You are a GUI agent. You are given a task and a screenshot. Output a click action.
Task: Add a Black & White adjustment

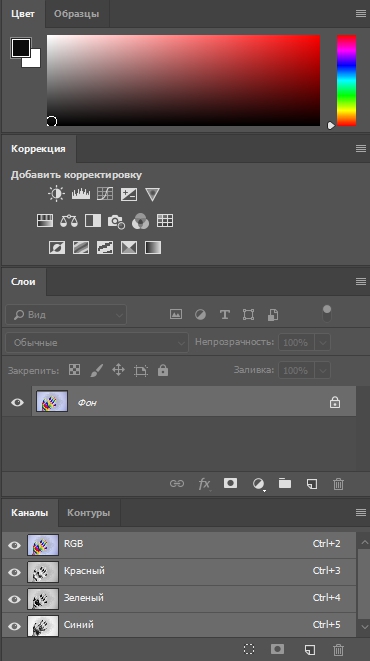pyautogui.click(x=93, y=220)
